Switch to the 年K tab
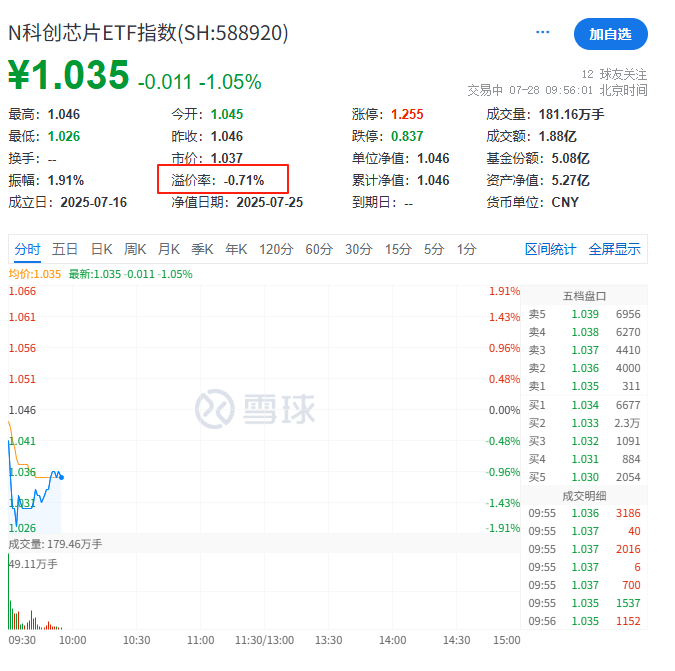This screenshot has height=671, width=675. click(x=236, y=249)
